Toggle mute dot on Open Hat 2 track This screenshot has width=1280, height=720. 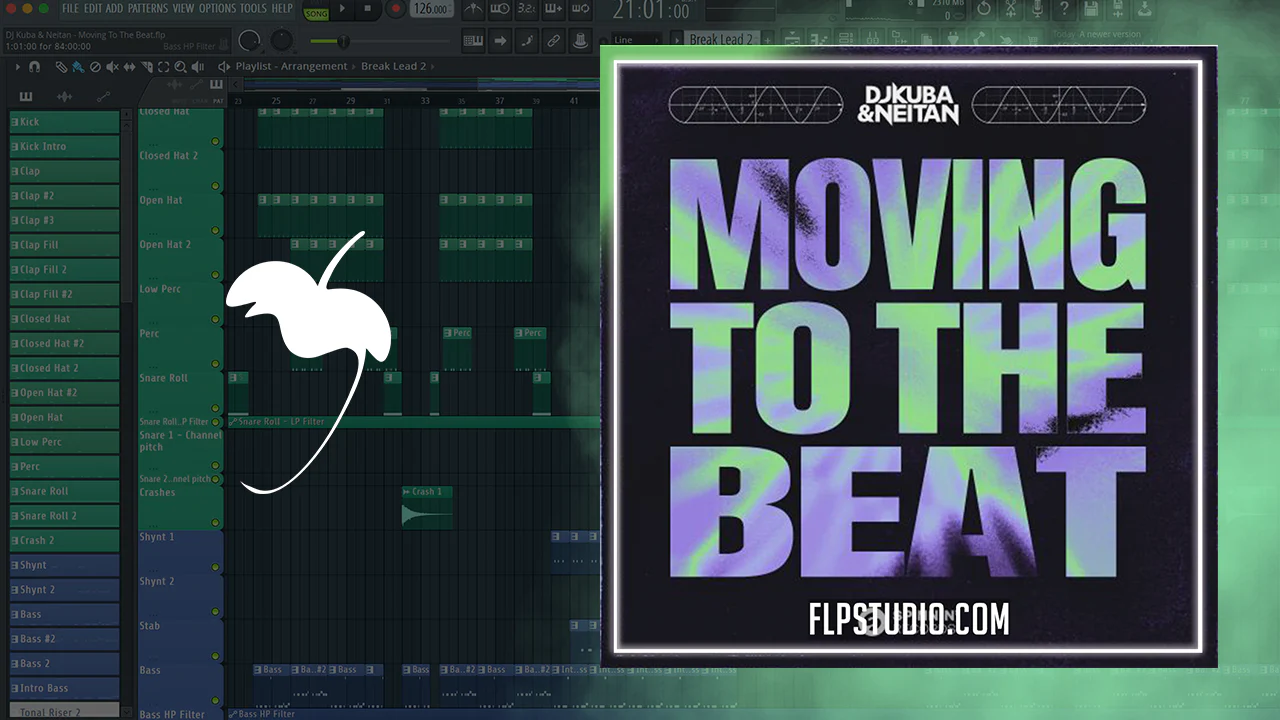tap(215, 276)
